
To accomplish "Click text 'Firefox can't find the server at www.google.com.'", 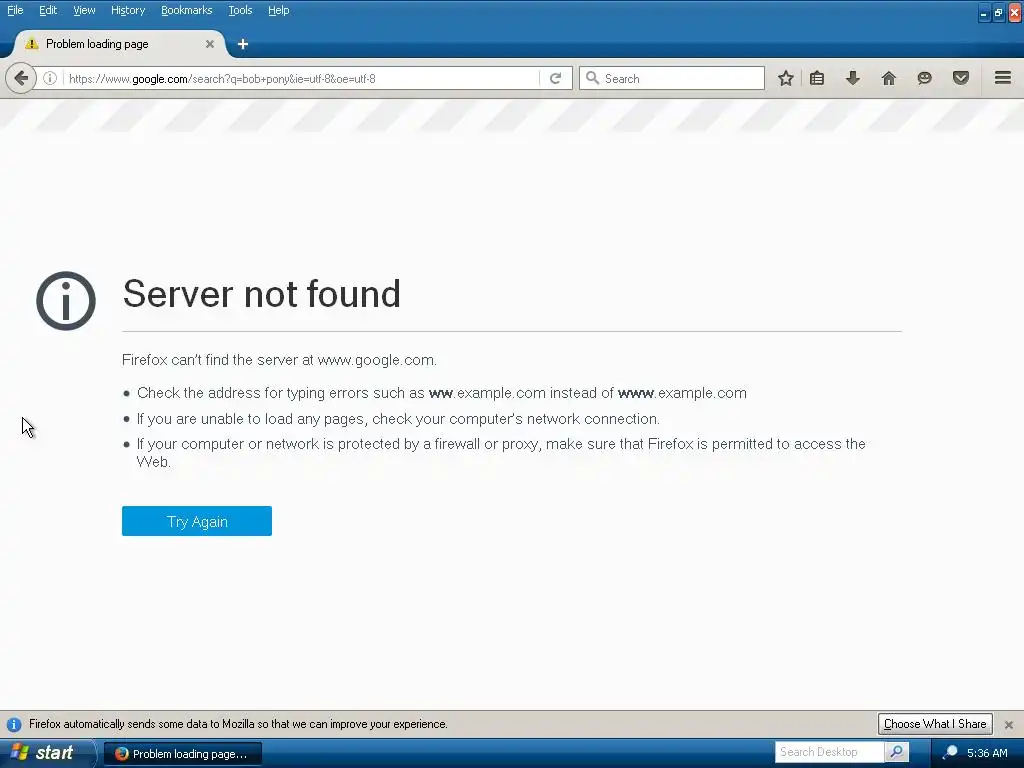I will pos(280,360).
